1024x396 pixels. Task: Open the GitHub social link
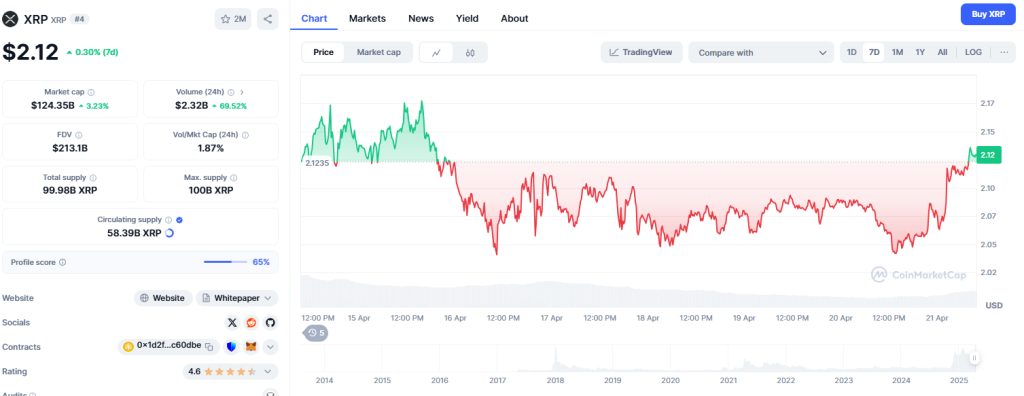pos(270,323)
